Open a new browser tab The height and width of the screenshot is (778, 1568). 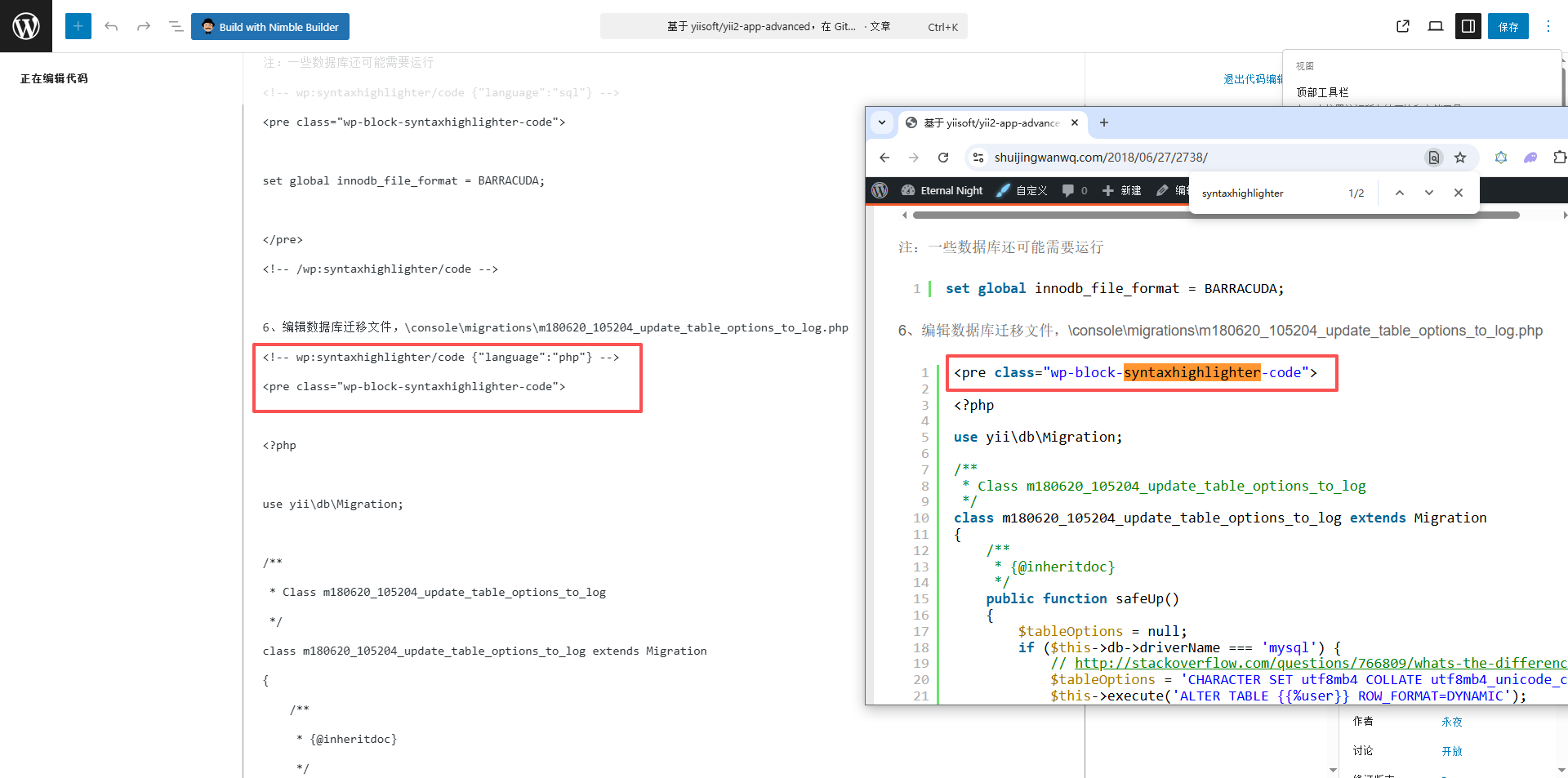click(1104, 122)
